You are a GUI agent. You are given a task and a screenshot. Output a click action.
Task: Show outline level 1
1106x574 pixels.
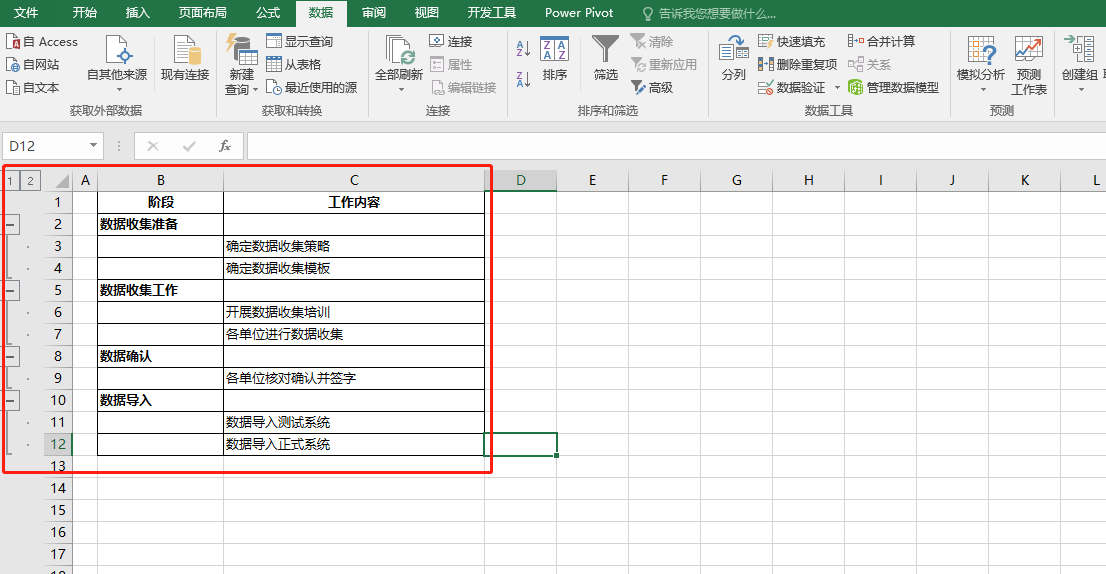pos(10,181)
